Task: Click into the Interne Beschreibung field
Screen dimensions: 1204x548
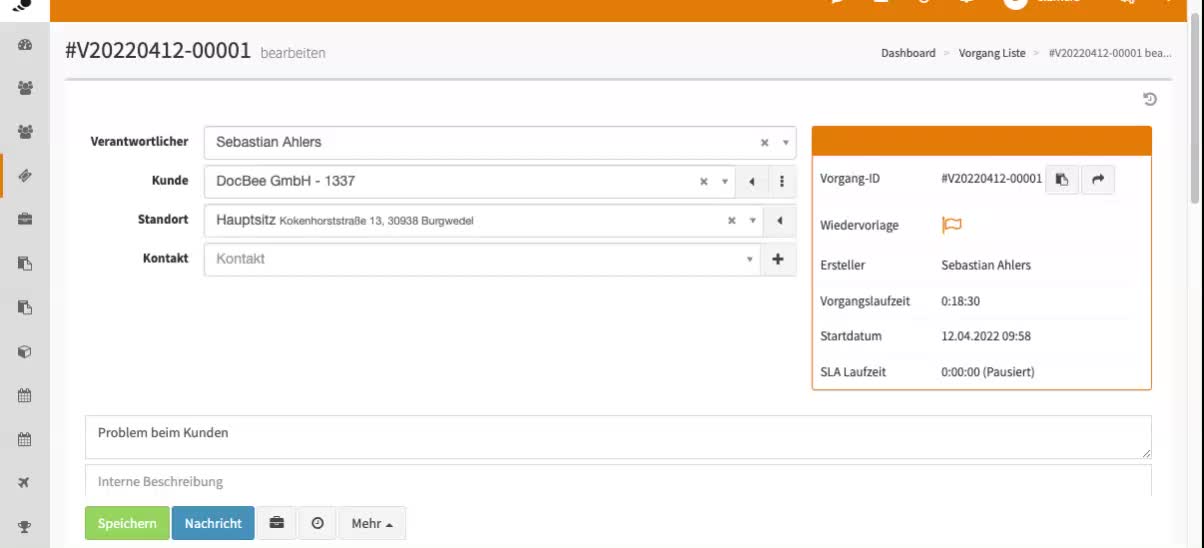Action: point(617,481)
